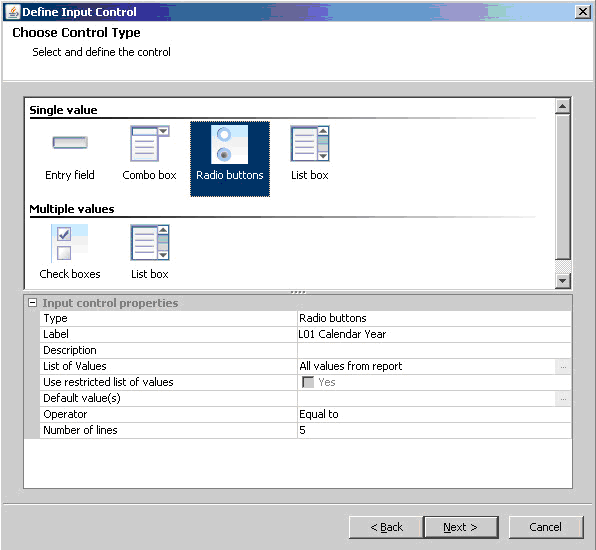Select the Check boxes control icon

click(70, 243)
